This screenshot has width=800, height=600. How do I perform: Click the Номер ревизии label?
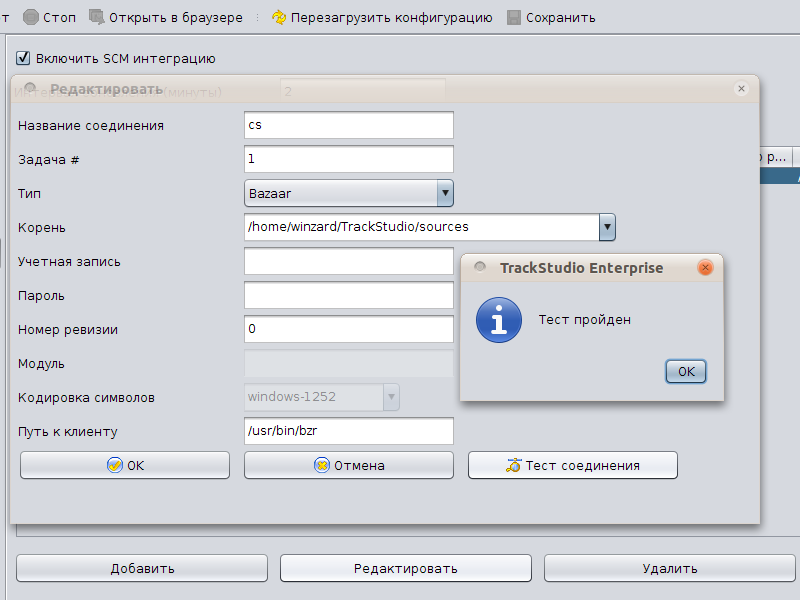click(68, 330)
